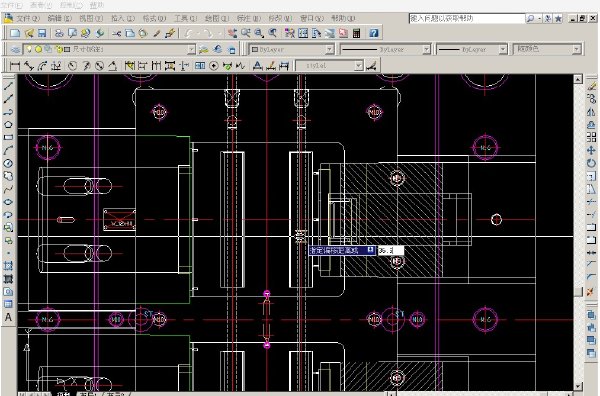Open the 帮助 (Help) menu
The image size is (600, 396).
343,18
